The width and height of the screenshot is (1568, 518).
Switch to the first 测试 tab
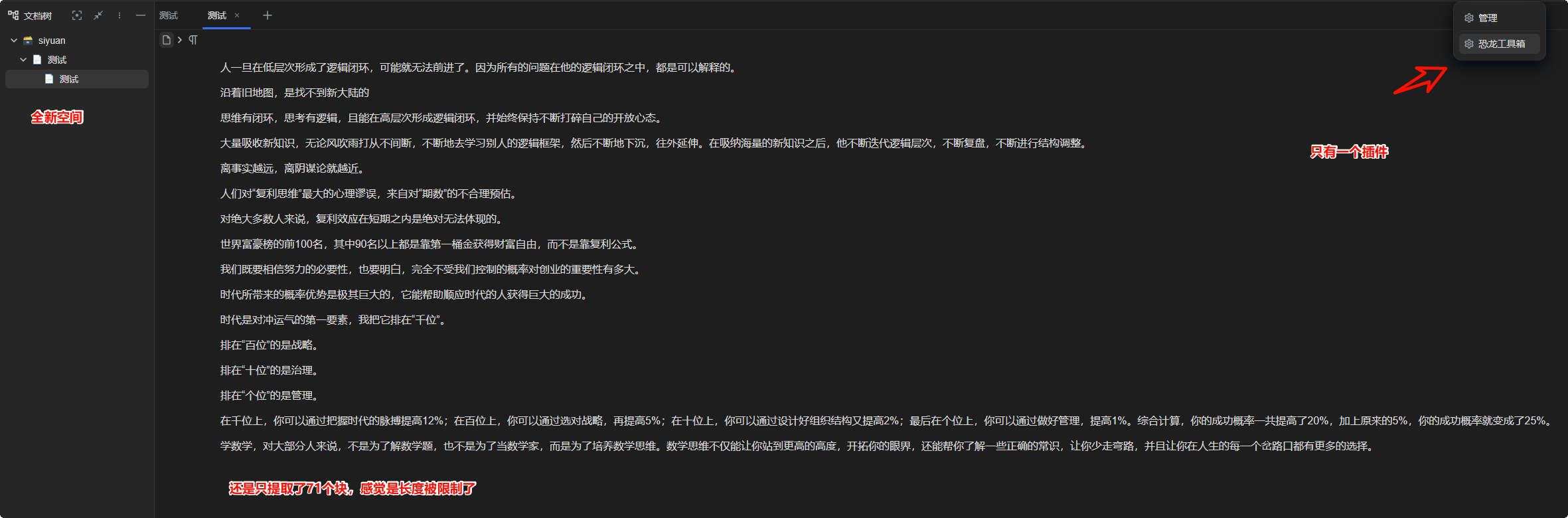[x=169, y=15]
